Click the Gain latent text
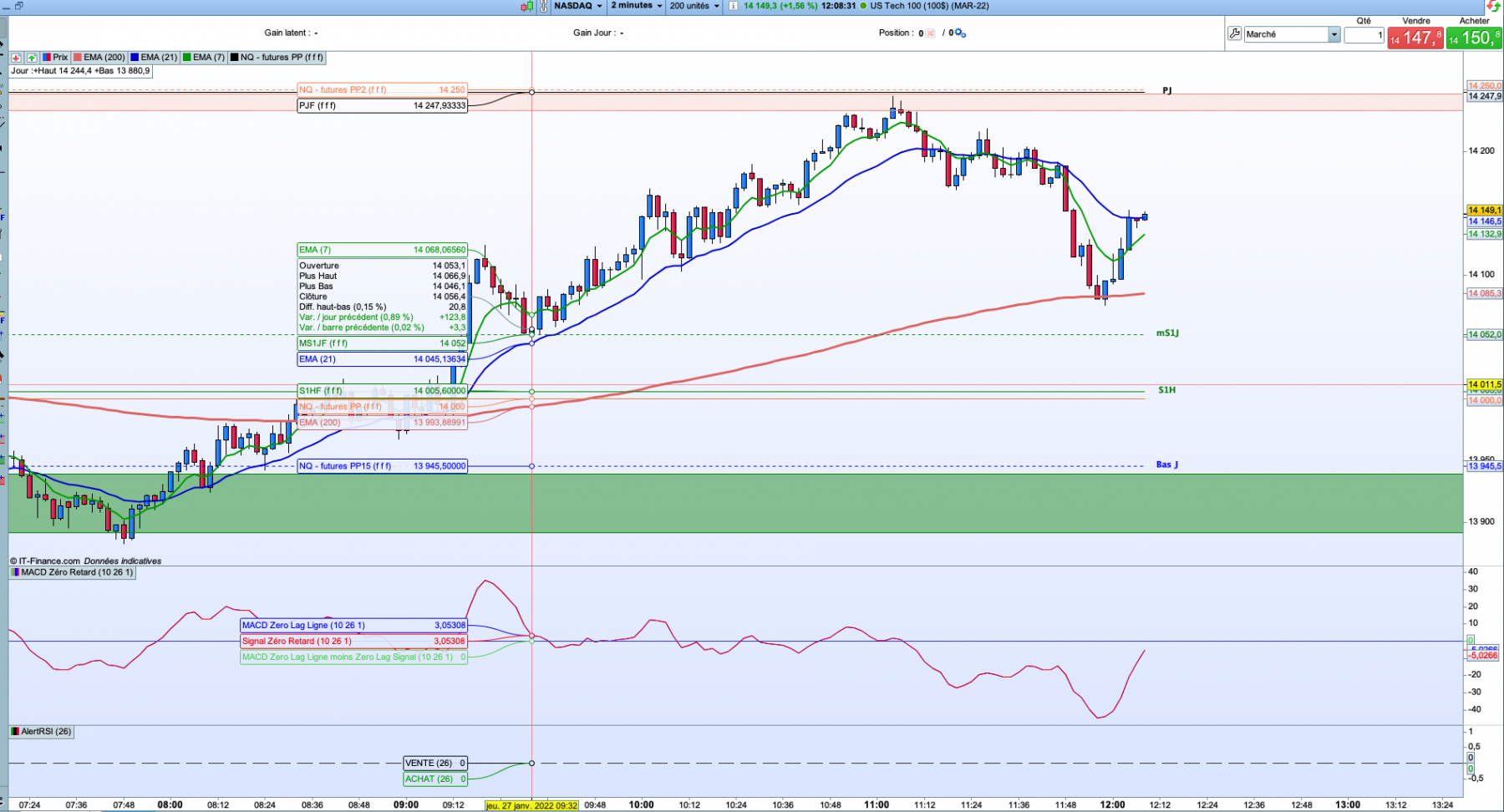The height and width of the screenshot is (812, 1504). pyautogui.click(x=291, y=33)
